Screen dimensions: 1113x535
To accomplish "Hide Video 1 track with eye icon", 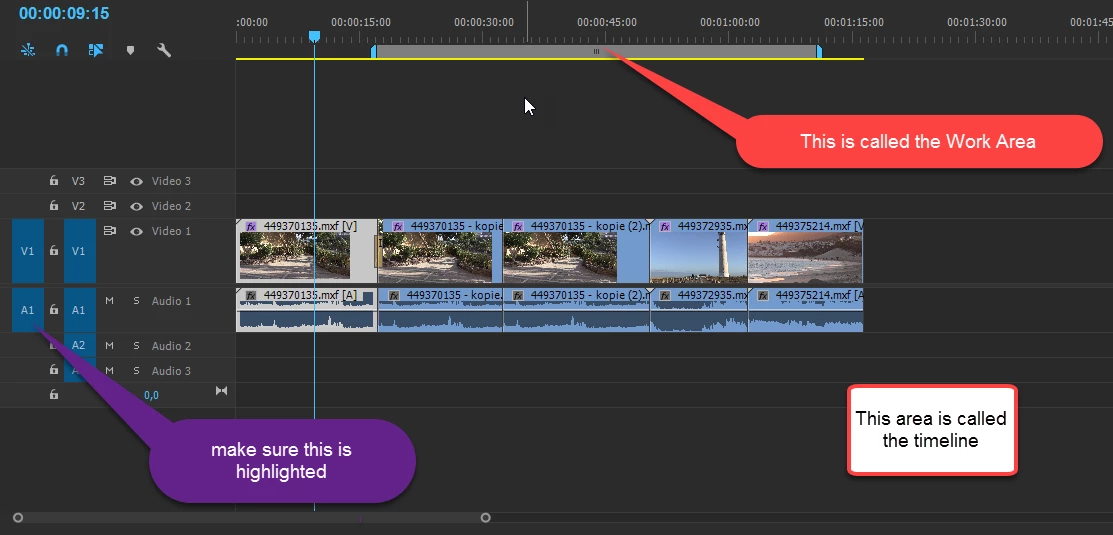I will tap(136, 231).
